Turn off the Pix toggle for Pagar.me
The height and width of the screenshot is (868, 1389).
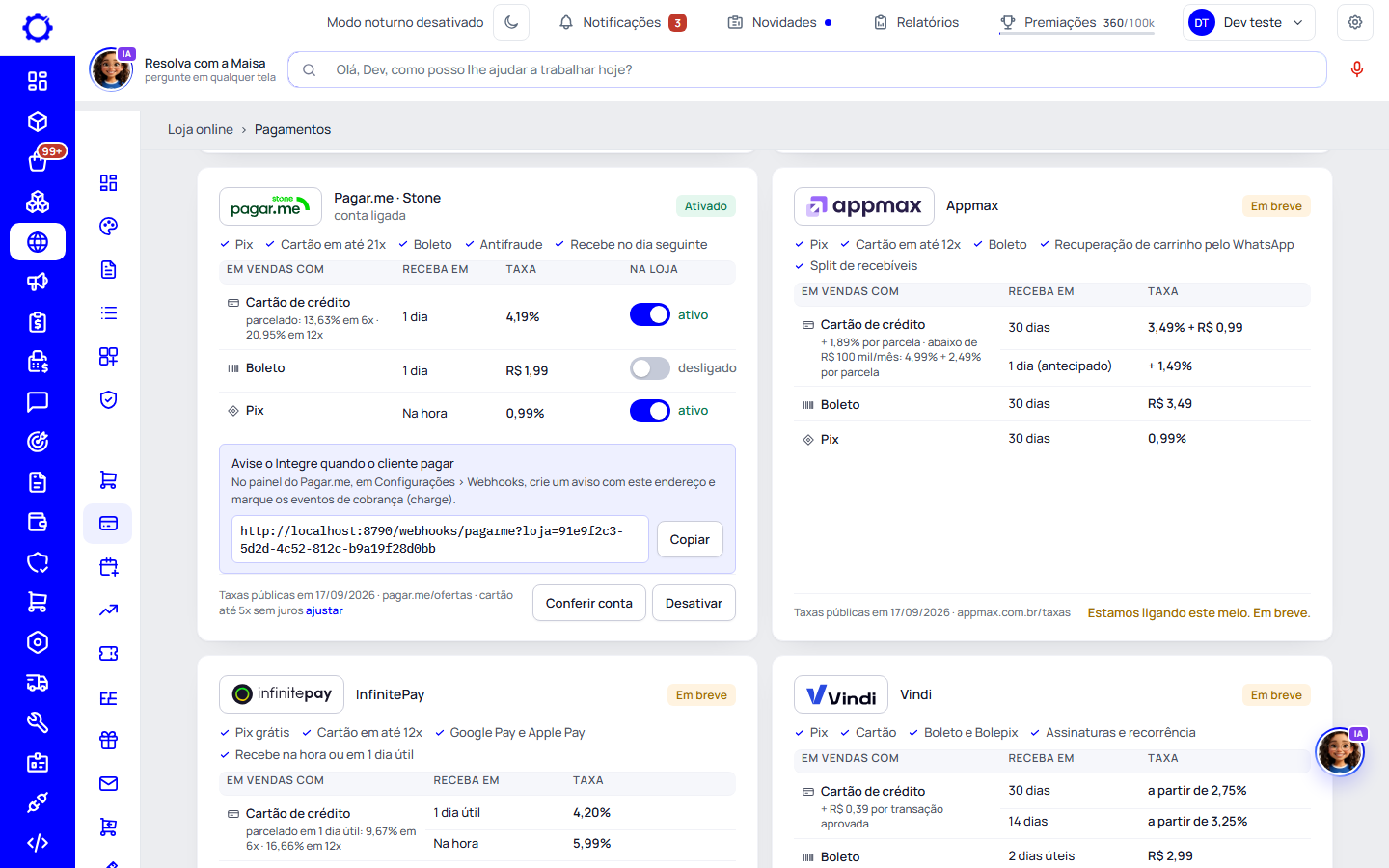(650, 411)
